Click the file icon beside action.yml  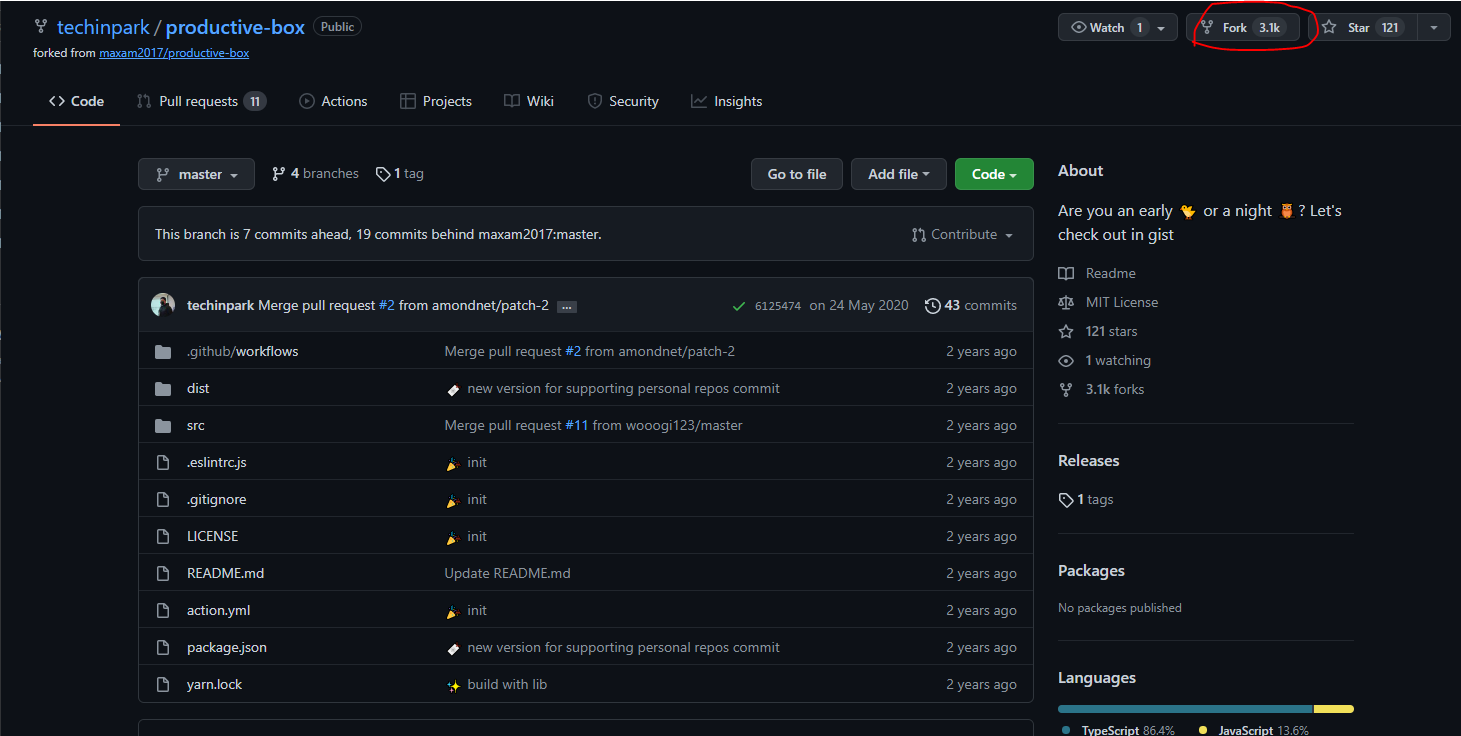[163, 611]
